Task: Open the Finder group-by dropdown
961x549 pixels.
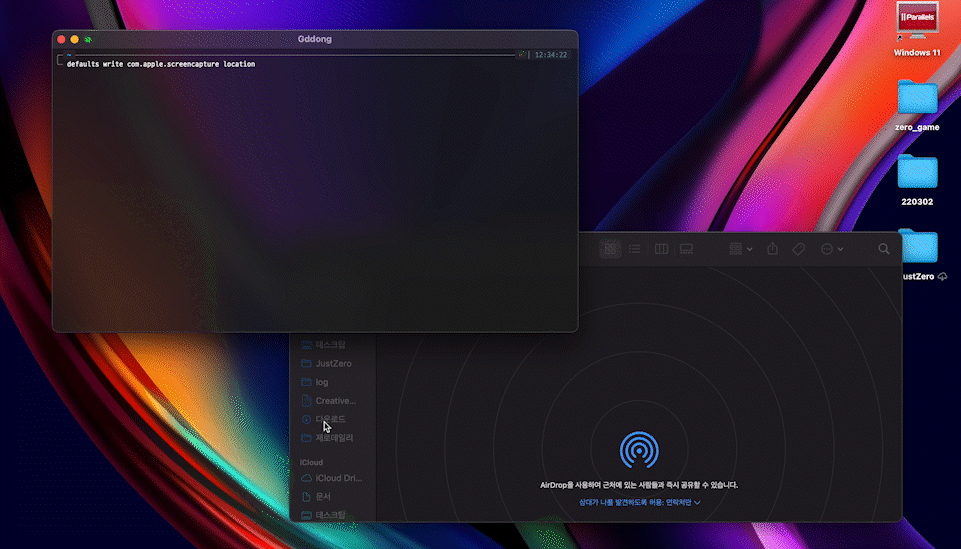Action: click(740, 249)
